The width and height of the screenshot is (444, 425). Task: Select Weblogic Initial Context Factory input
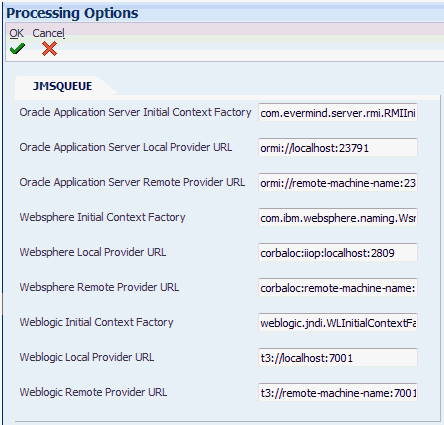[x=338, y=323]
